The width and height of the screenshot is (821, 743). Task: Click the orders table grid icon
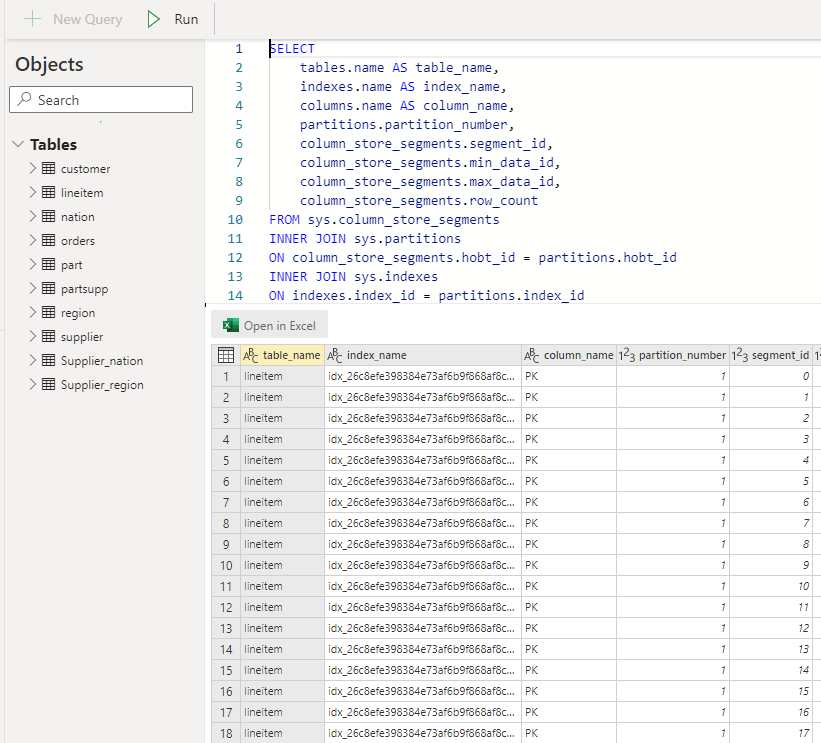pos(48,240)
